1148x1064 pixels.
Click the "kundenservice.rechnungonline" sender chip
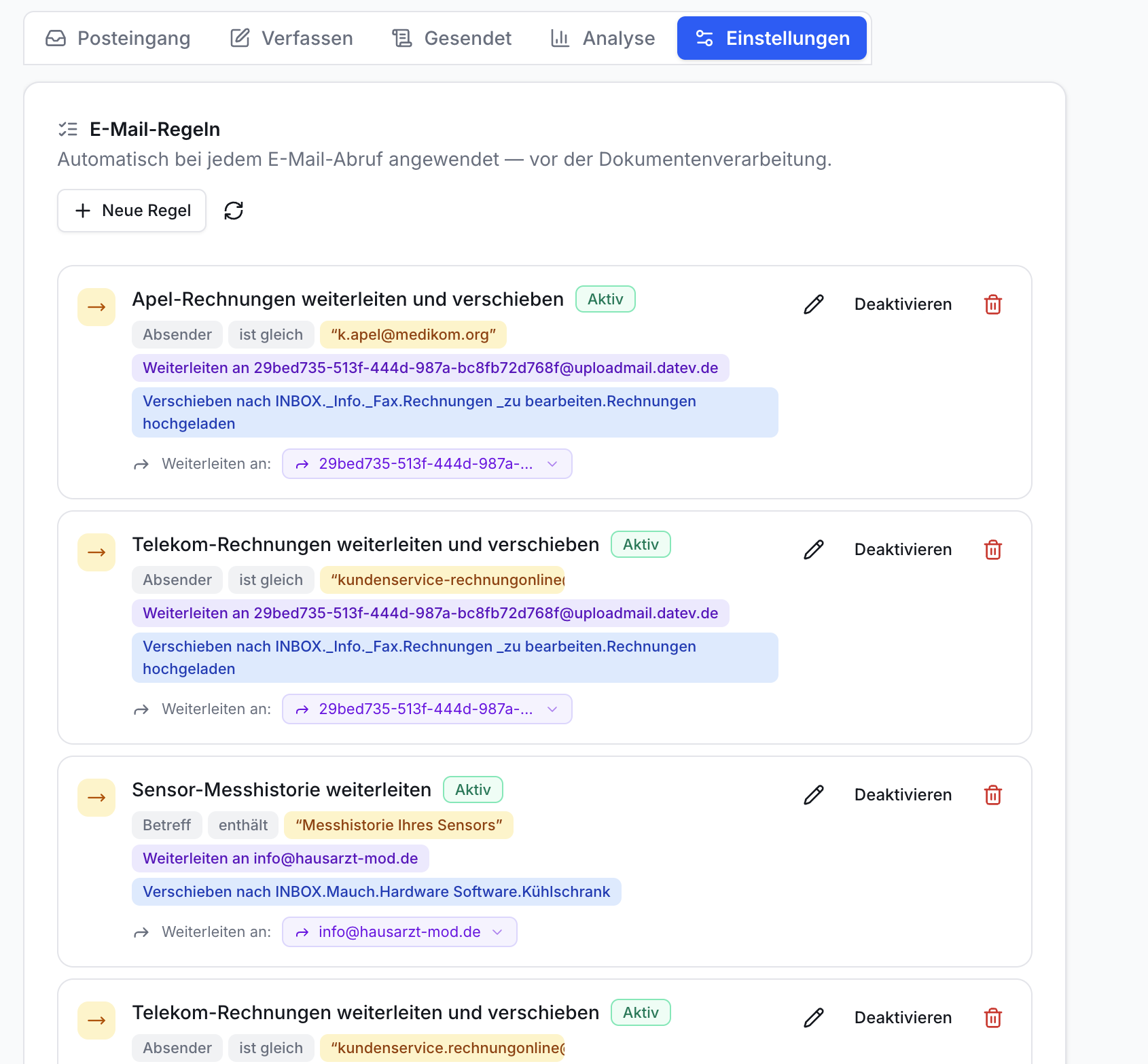pyautogui.click(x=443, y=1048)
